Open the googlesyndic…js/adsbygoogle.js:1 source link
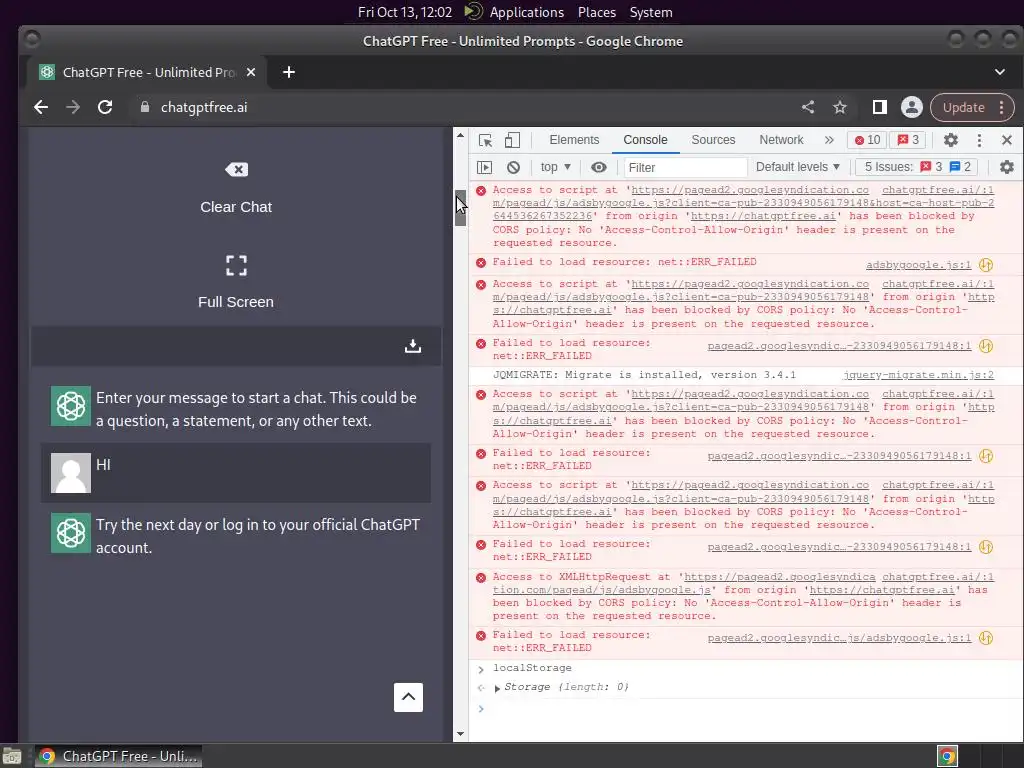 (839, 638)
